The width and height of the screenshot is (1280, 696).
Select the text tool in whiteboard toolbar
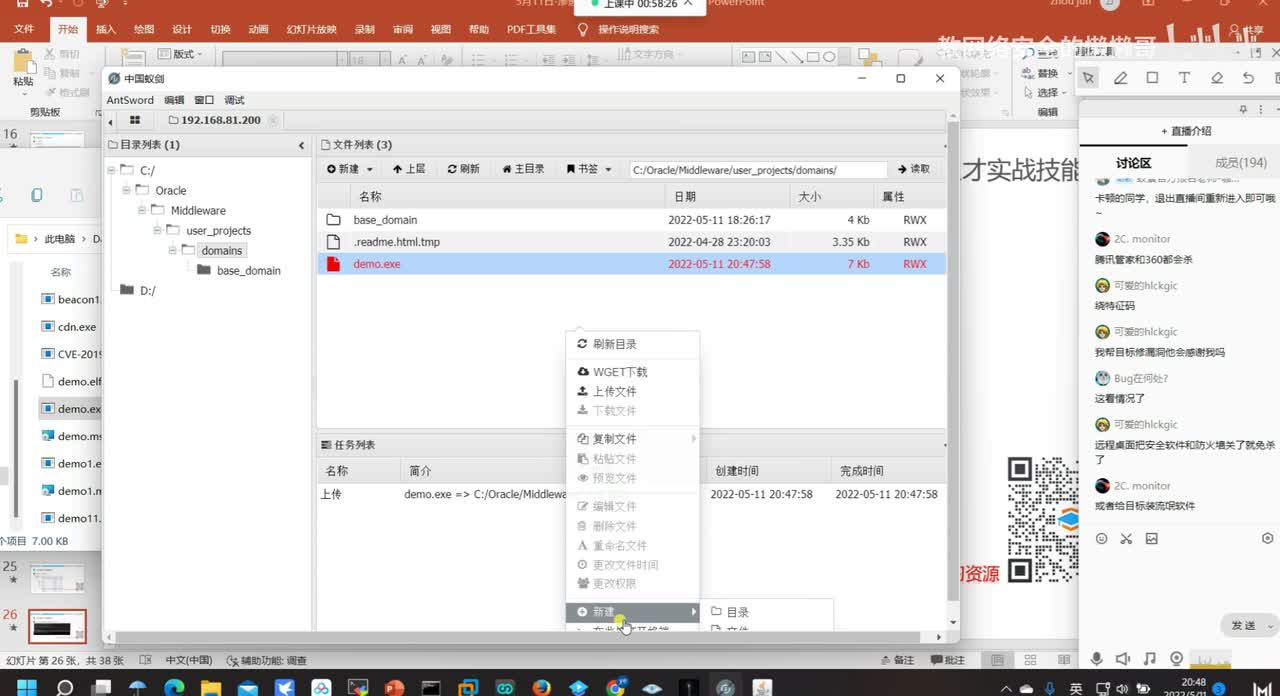click(1184, 78)
